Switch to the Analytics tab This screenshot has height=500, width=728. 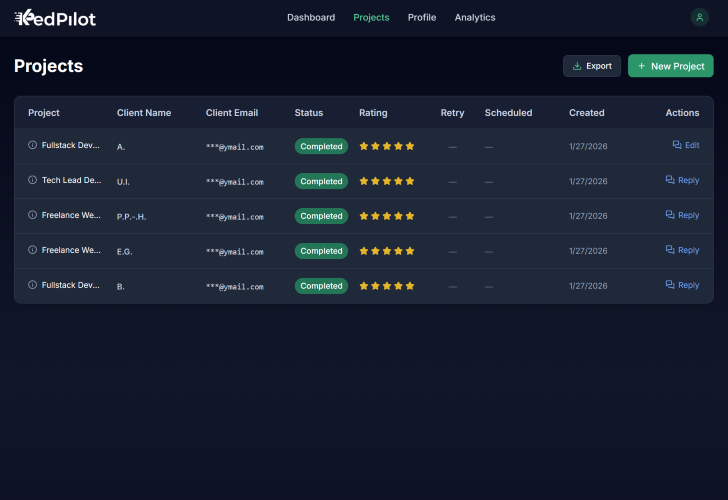(475, 18)
